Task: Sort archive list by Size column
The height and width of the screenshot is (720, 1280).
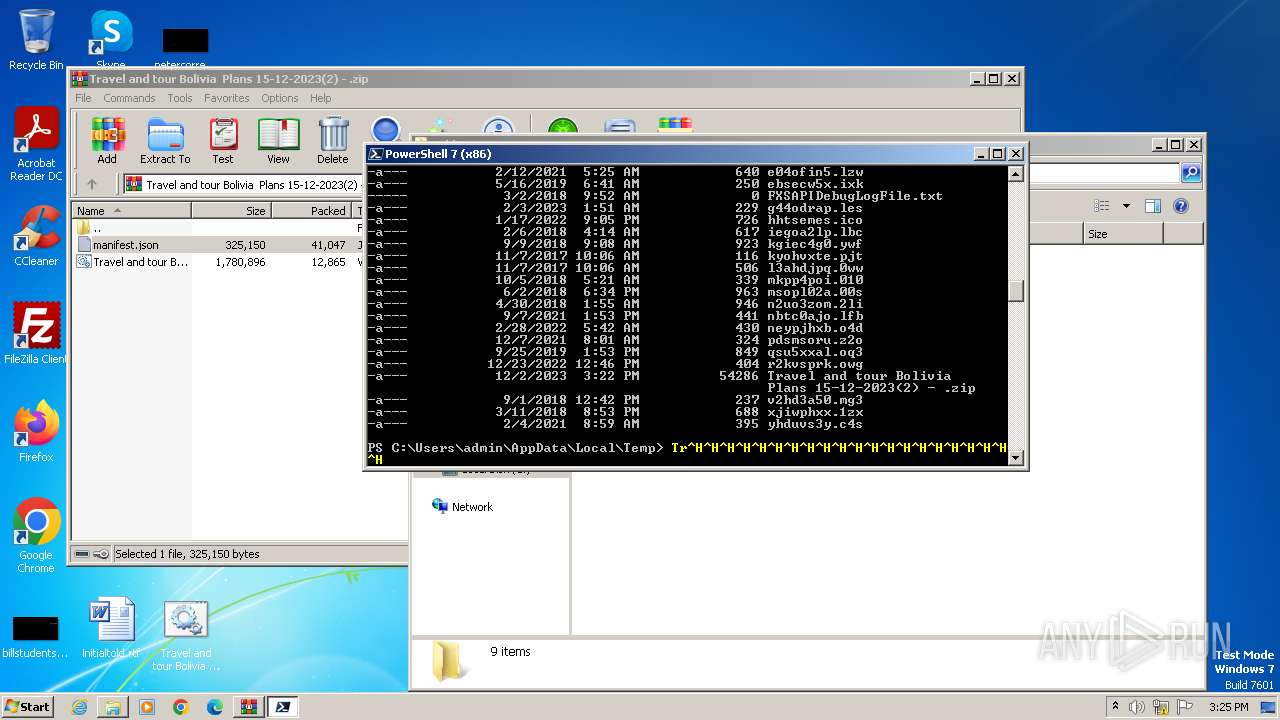Action: tap(231, 211)
